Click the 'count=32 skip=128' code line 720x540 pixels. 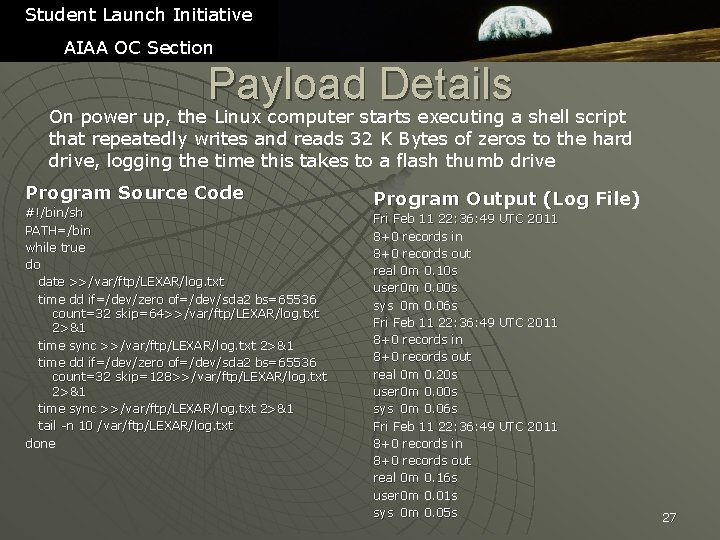[x=189, y=377]
